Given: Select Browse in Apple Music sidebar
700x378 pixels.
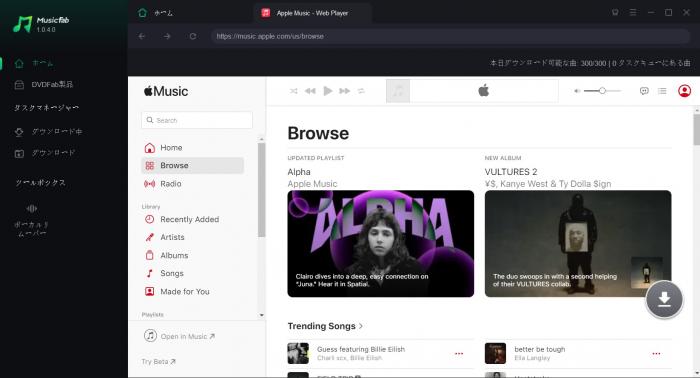Looking at the screenshot, I should [192, 166].
